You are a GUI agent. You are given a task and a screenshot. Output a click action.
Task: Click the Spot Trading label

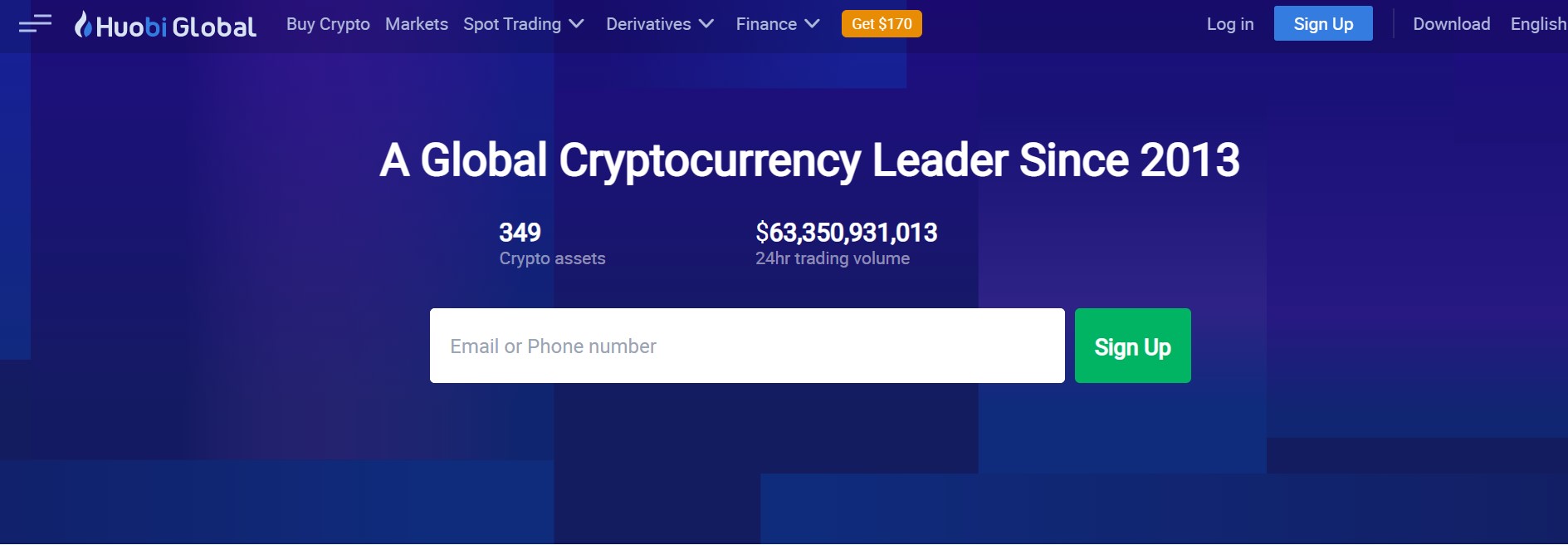tap(513, 24)
